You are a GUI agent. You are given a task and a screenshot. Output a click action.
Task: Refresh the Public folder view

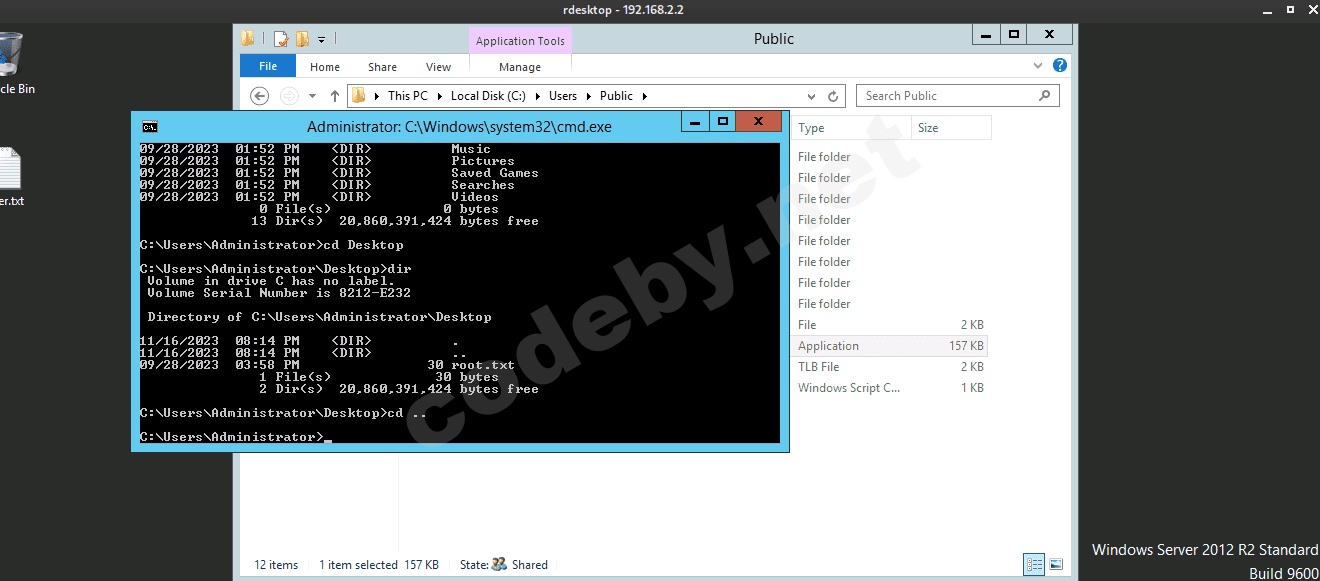(x=833, y=96)
